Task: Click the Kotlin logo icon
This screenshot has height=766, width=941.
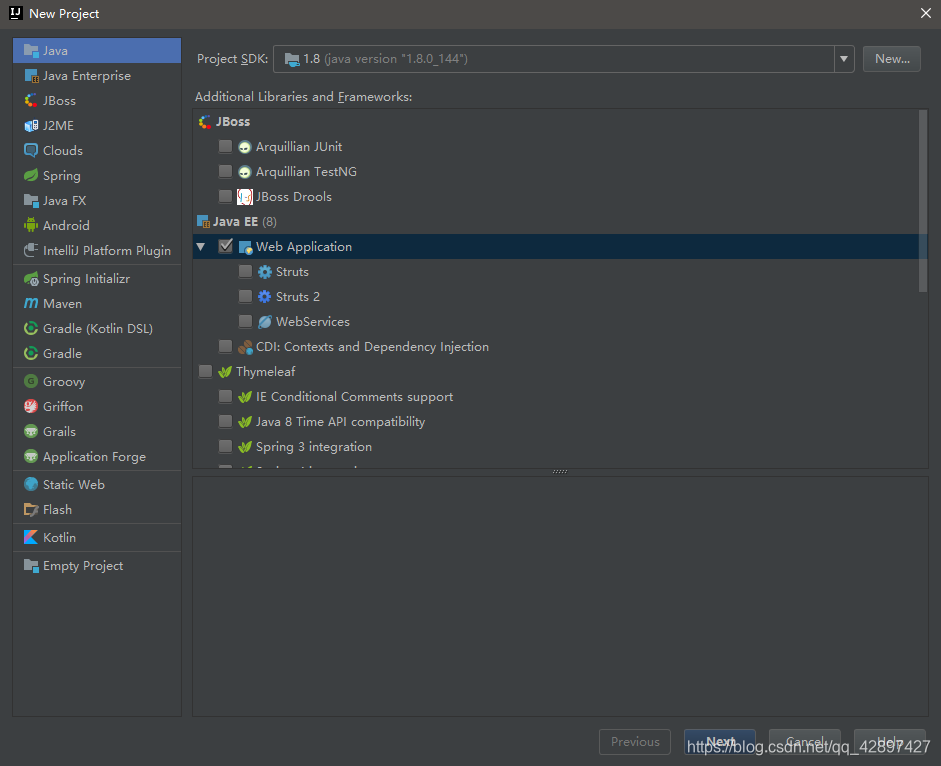Action: (31, 537)
